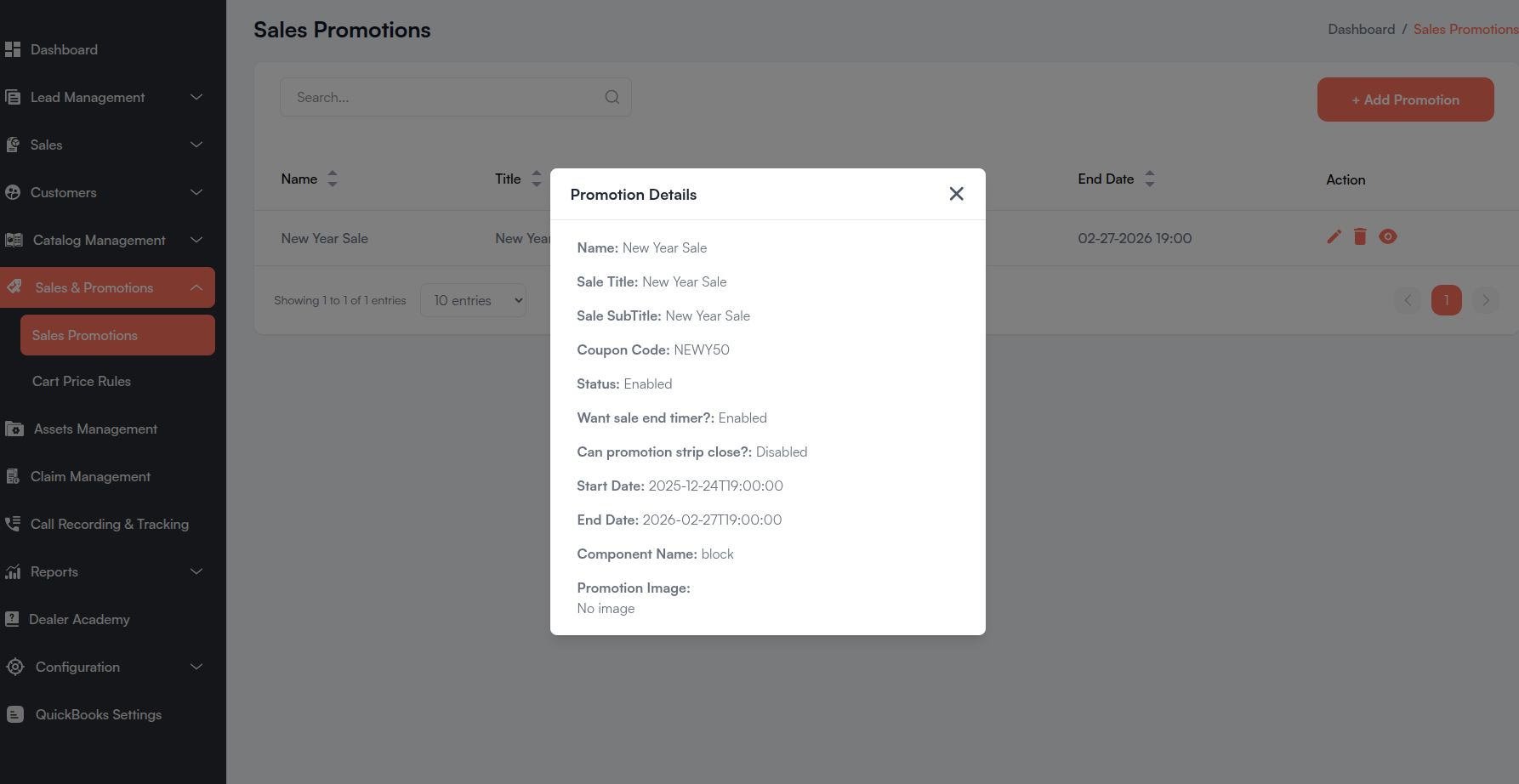Click the Dashboard sidebar icon
Screen dimensions: 1519x784
(x=13, y=49)
